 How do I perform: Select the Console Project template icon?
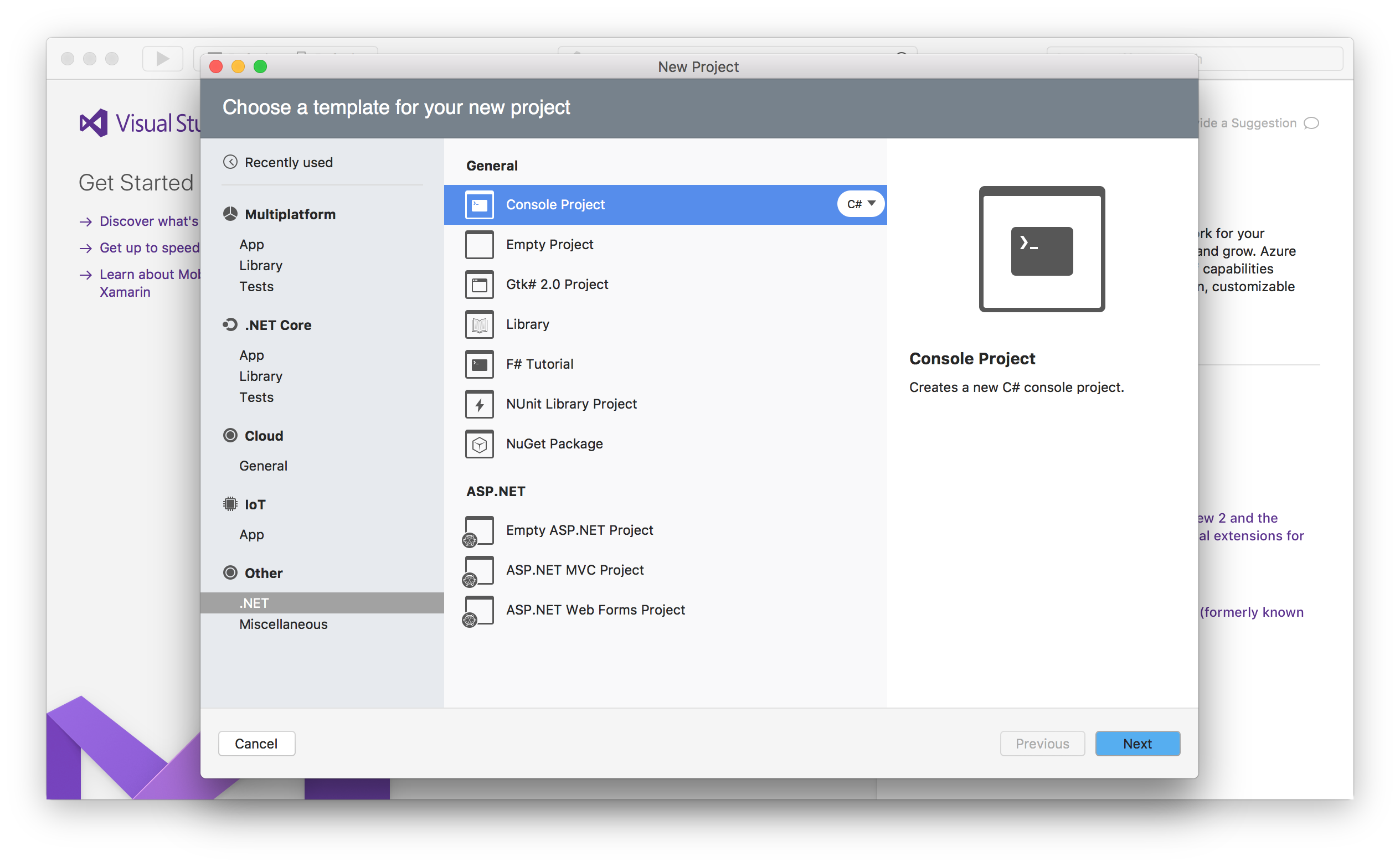[479, 204]
